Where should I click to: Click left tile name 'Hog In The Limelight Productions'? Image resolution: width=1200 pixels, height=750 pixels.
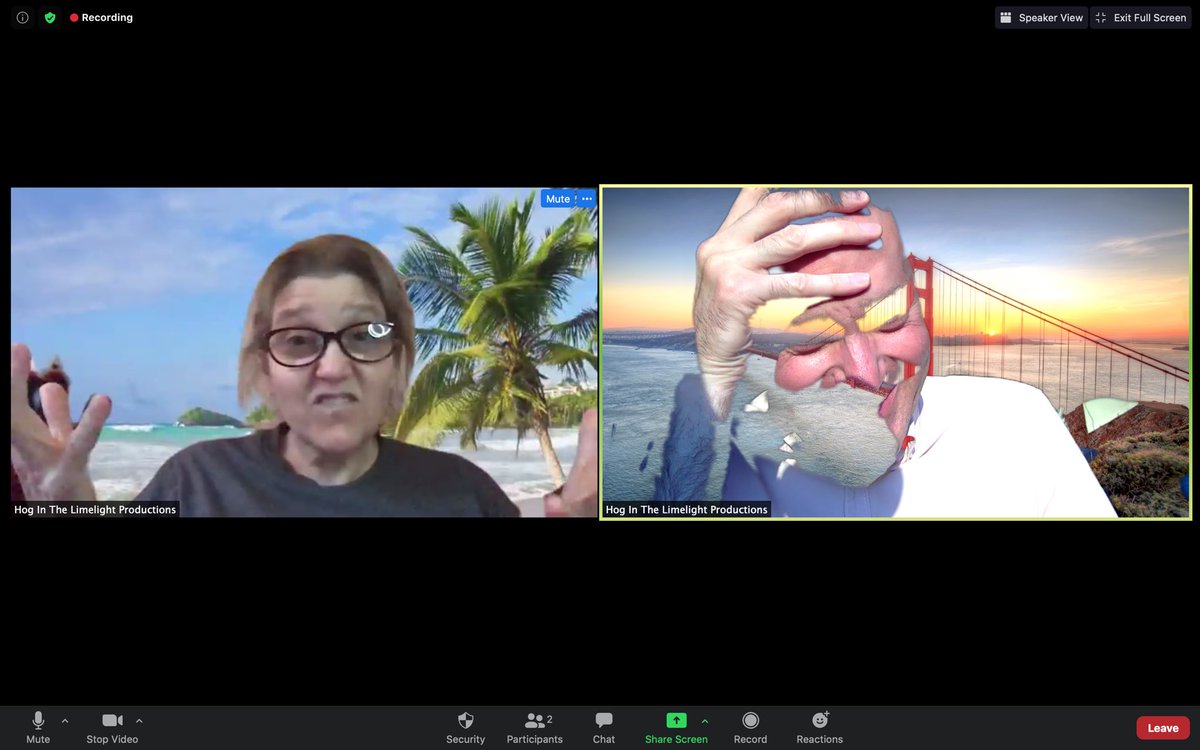coord(95,510)
